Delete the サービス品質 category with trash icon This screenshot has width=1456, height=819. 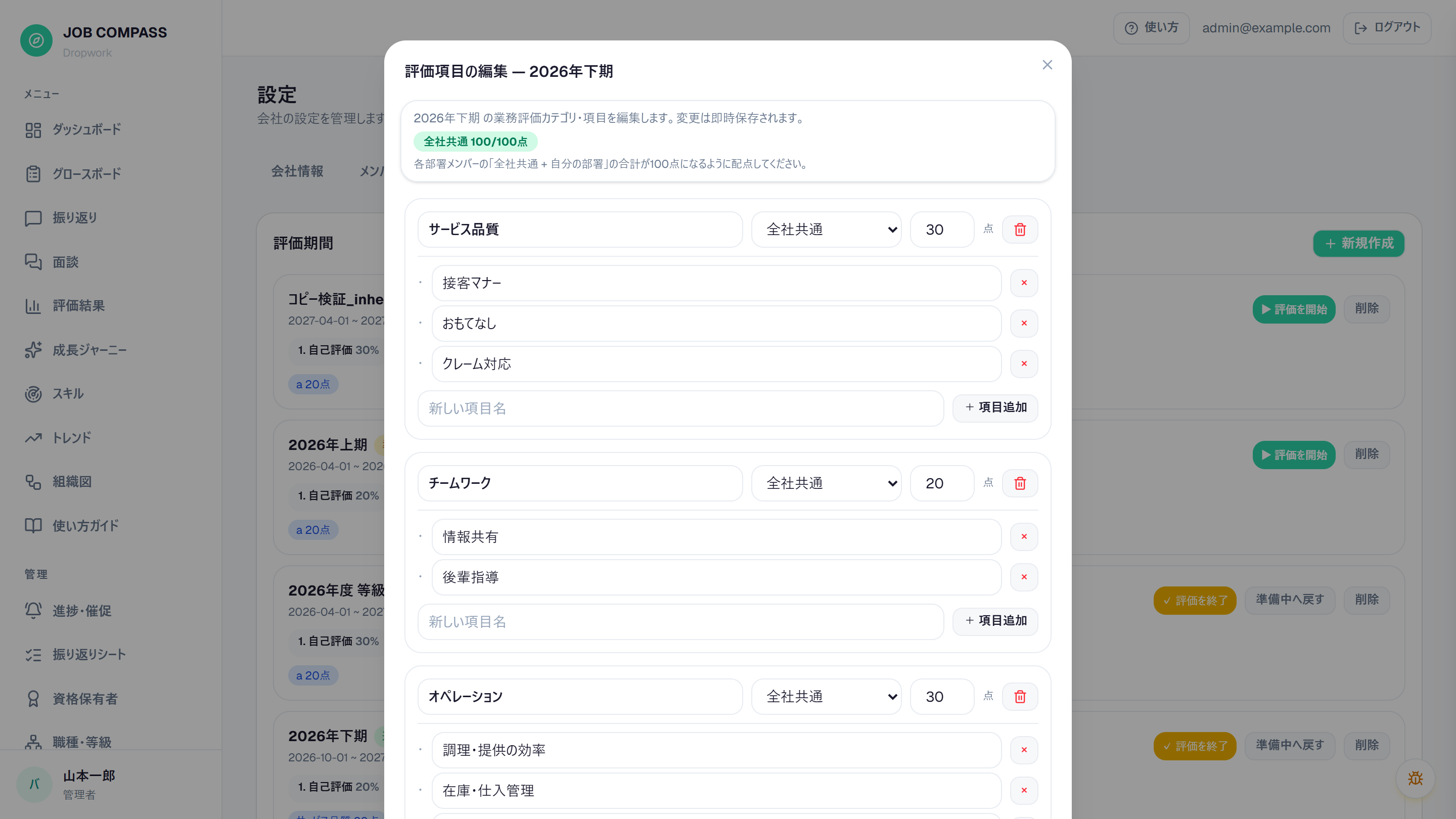(1020, 230)
